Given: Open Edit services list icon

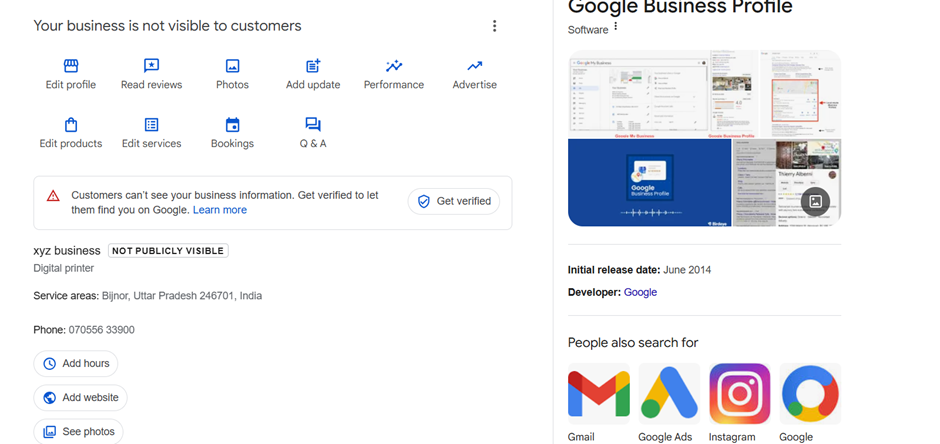Looking at the screenshot, I should point(151,125).
